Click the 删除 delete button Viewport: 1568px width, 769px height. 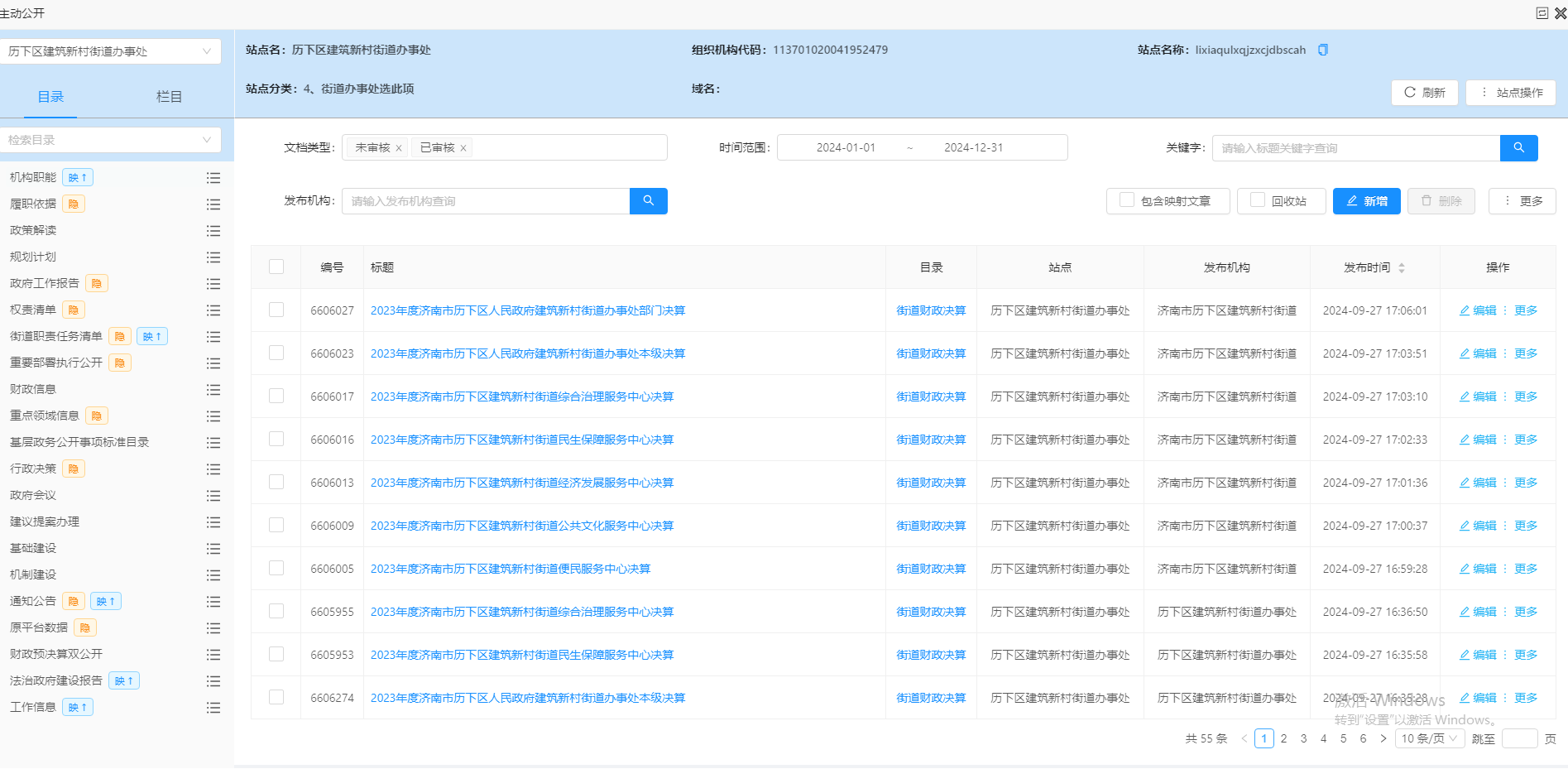click(1441, 201)
